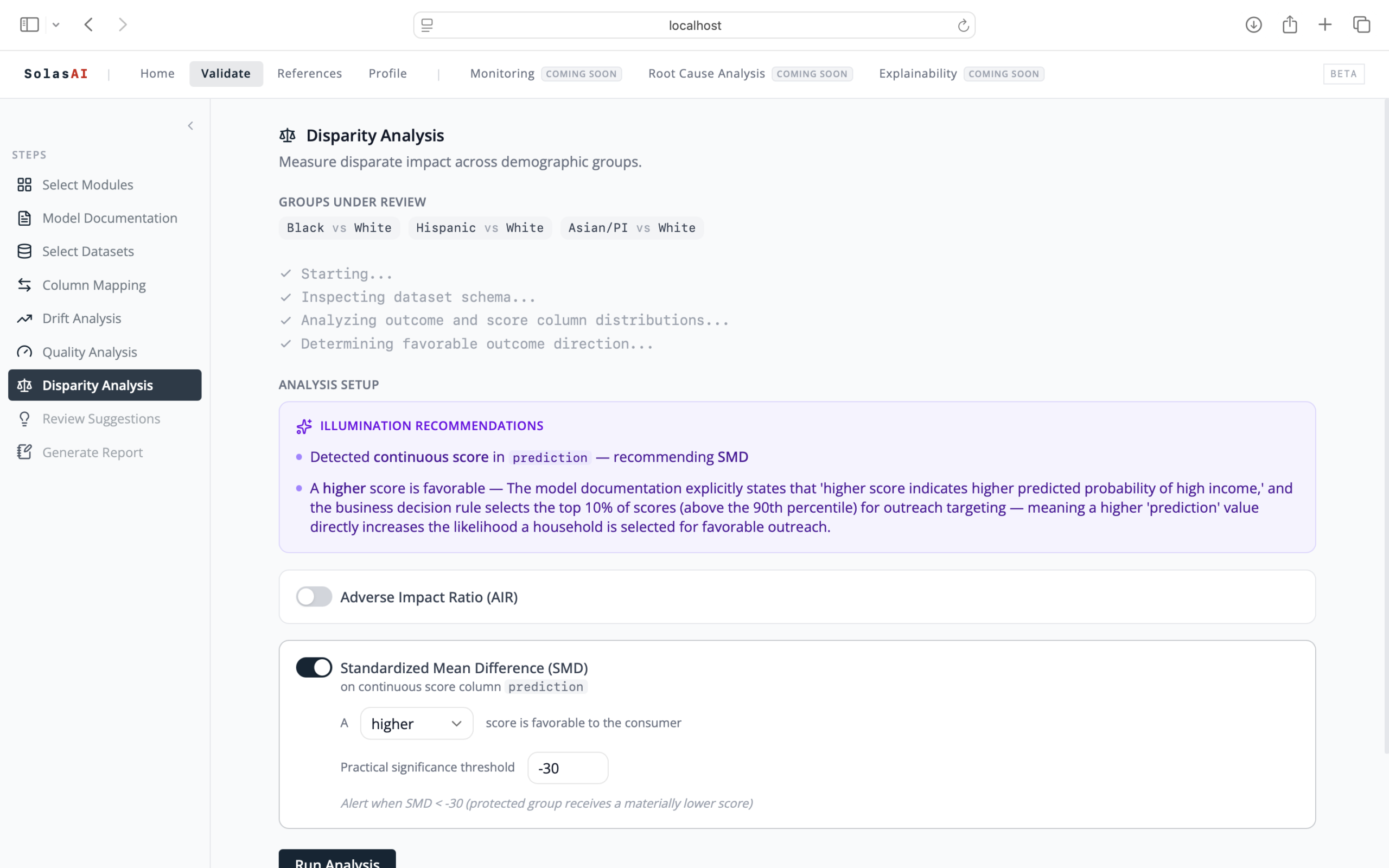This screenshot has width=1389, height=868.
Task: Click the Select Datasets database icon
Action: pyautogui.click(x=24, y=251)
